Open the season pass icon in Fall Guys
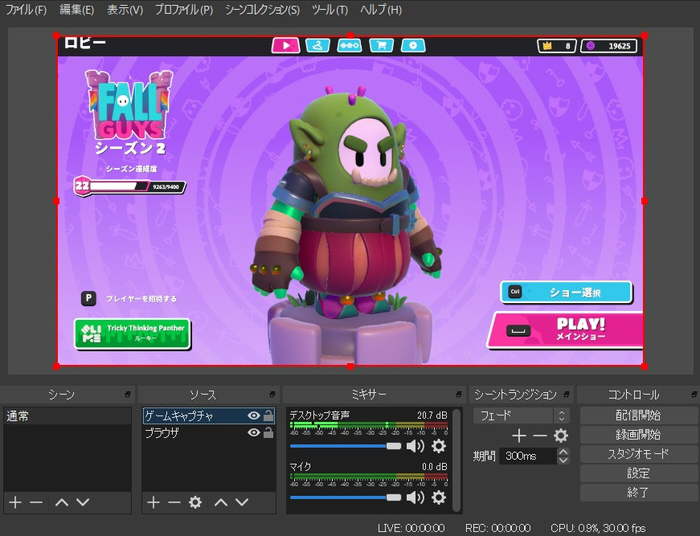 coord(350,46)
